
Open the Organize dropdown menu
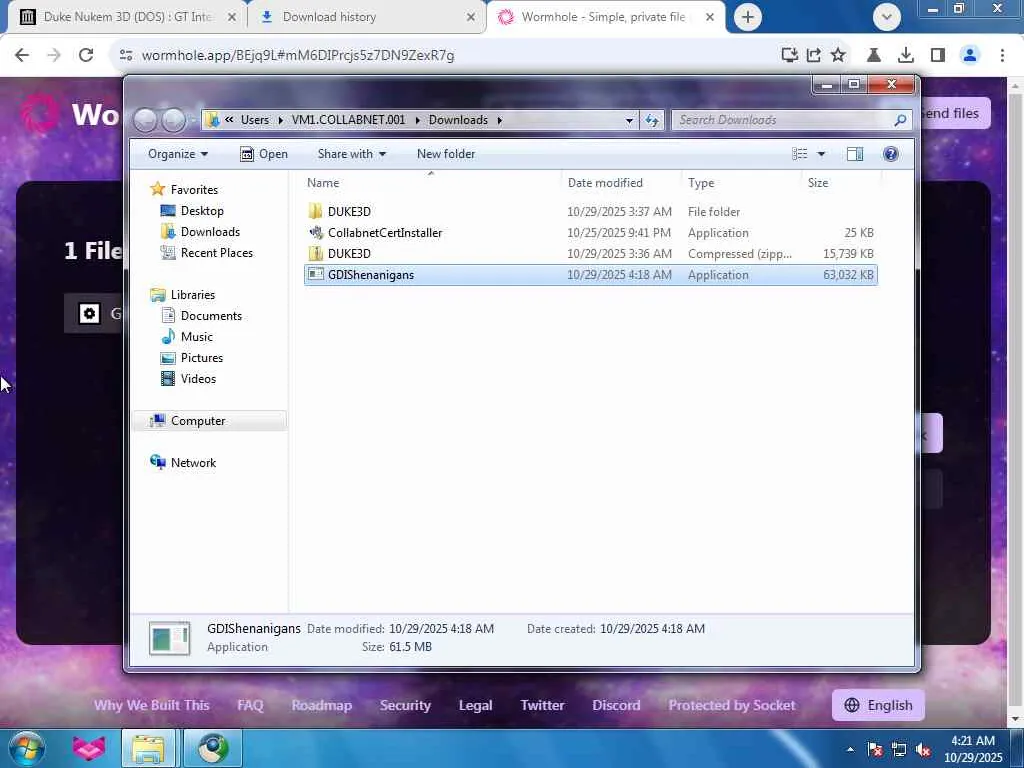(x=178, y=154)
